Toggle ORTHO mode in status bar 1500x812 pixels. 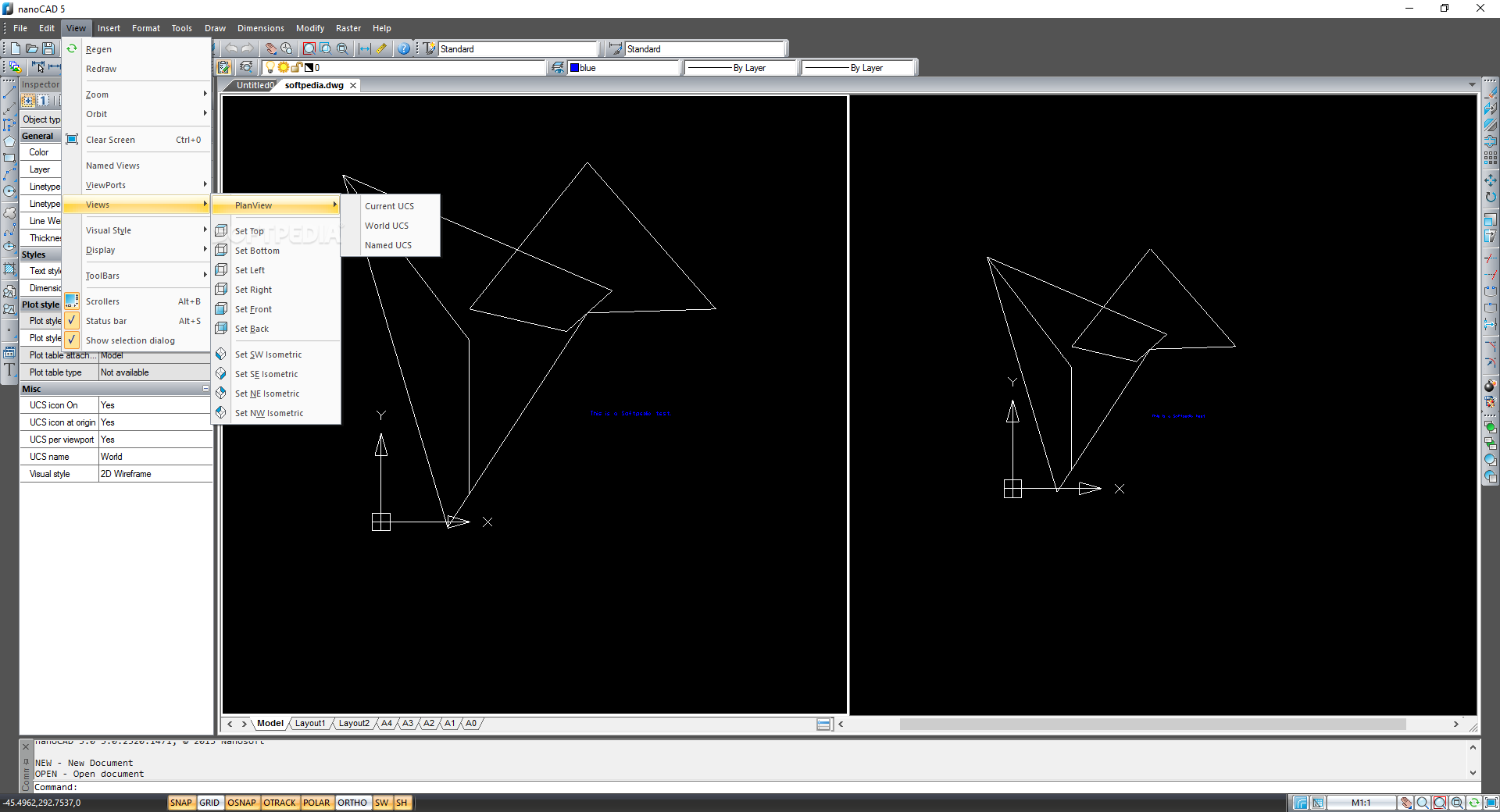tap(352, 803)
